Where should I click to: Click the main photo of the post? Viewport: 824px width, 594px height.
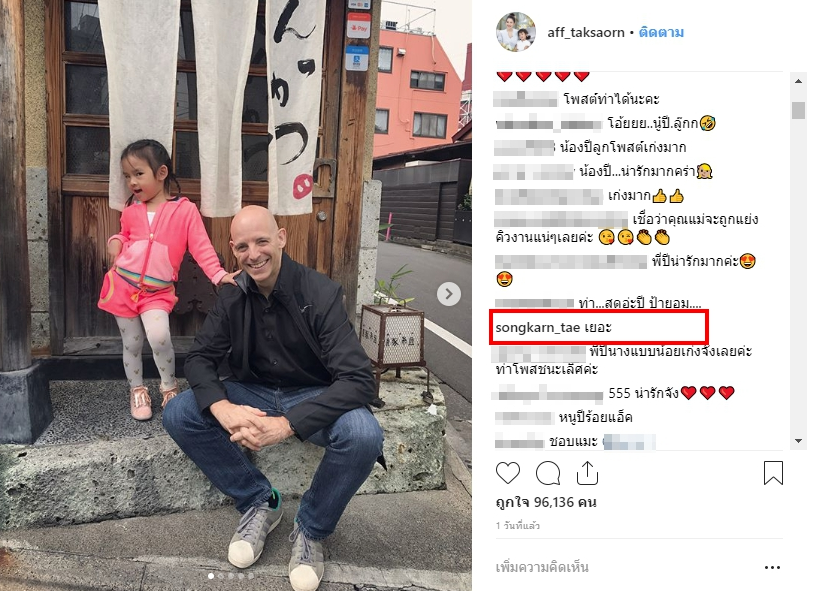point(235,295)
